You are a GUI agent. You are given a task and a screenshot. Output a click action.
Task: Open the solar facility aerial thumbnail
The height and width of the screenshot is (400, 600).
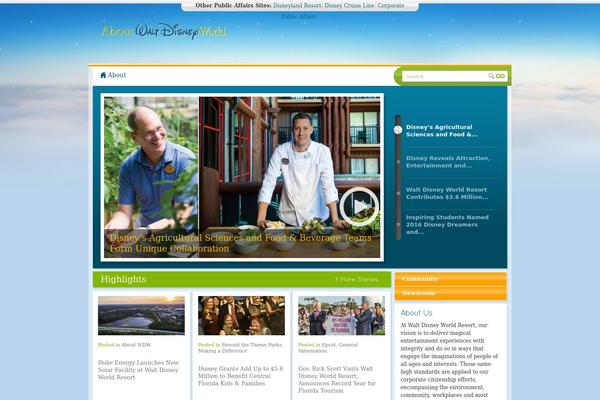[141, 315]
